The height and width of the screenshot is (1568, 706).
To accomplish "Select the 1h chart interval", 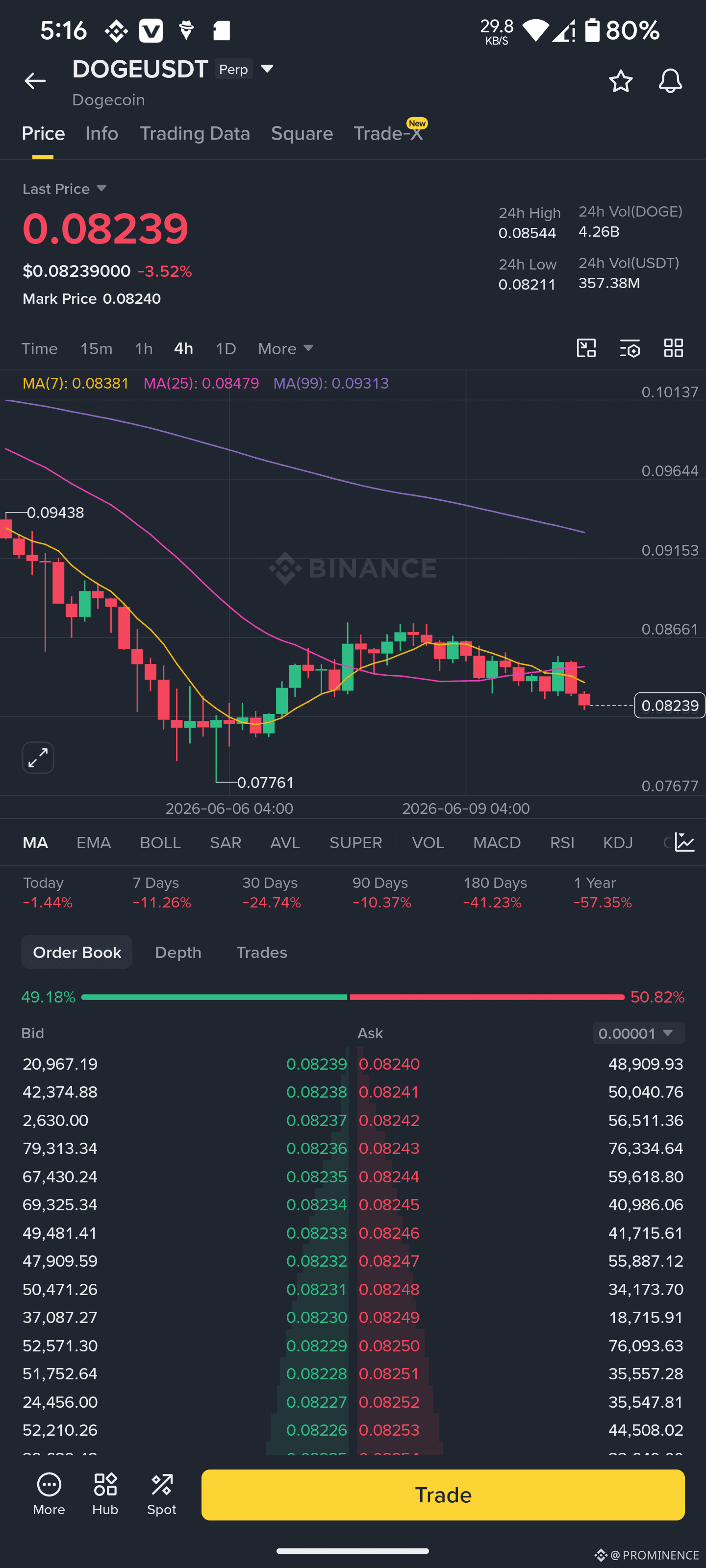I will coord(144,349).
